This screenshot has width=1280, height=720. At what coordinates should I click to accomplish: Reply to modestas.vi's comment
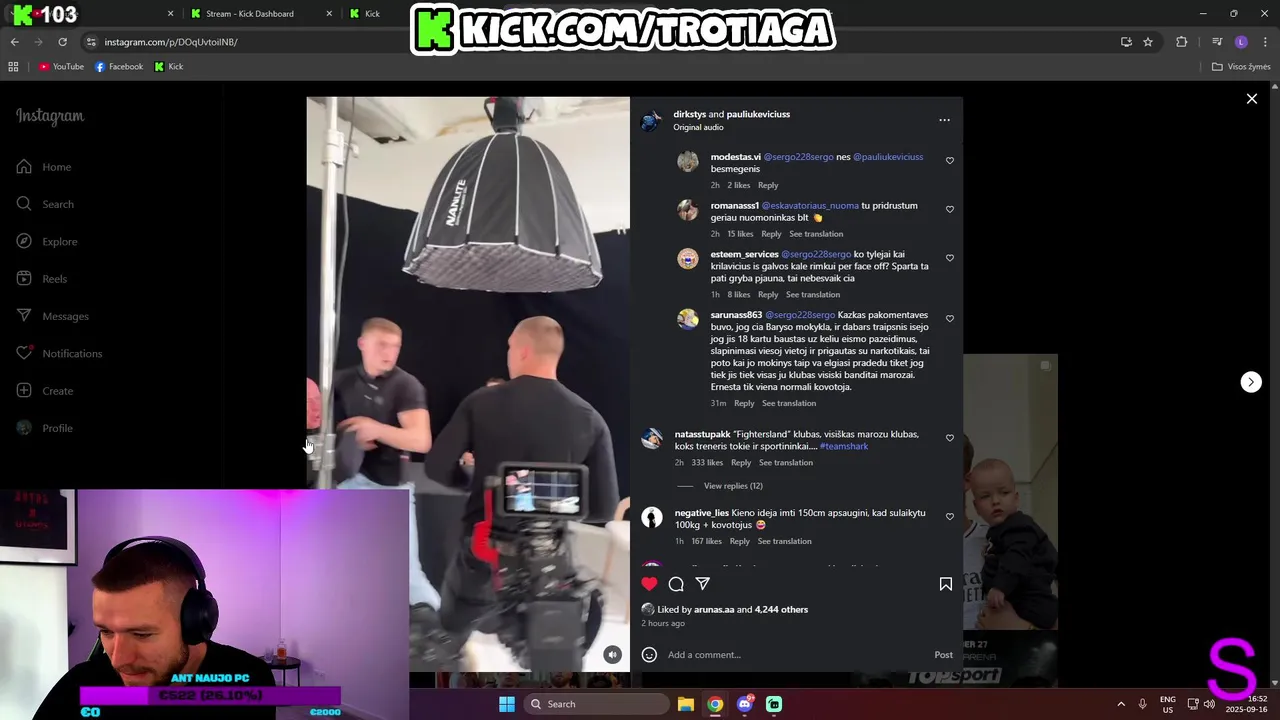(x=768, y=185)
